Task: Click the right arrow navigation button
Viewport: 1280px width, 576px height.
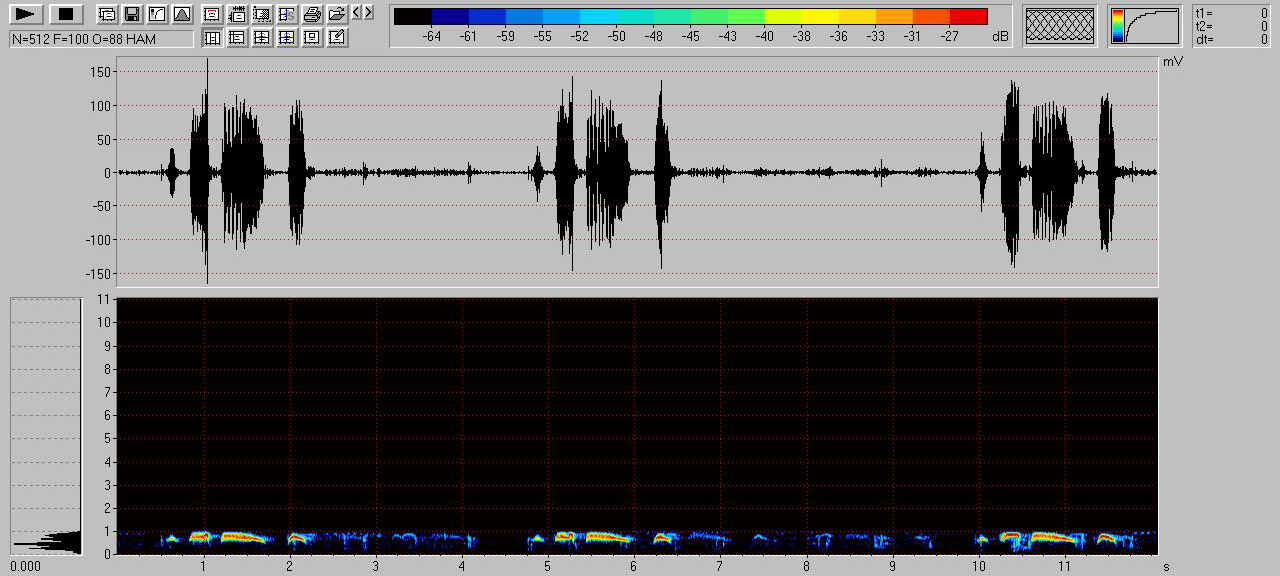Action: (369, 12)
